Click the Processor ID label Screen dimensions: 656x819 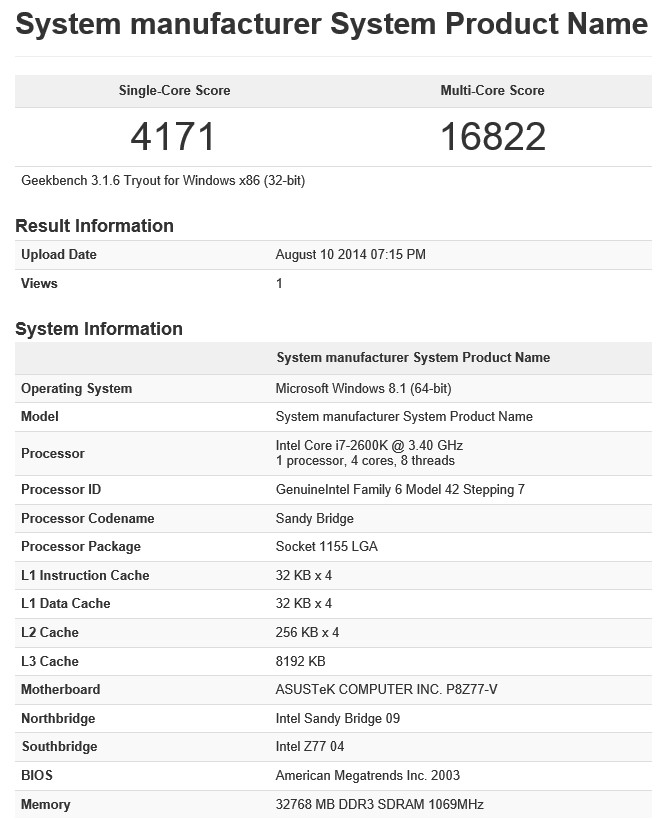tap(61, 489)
